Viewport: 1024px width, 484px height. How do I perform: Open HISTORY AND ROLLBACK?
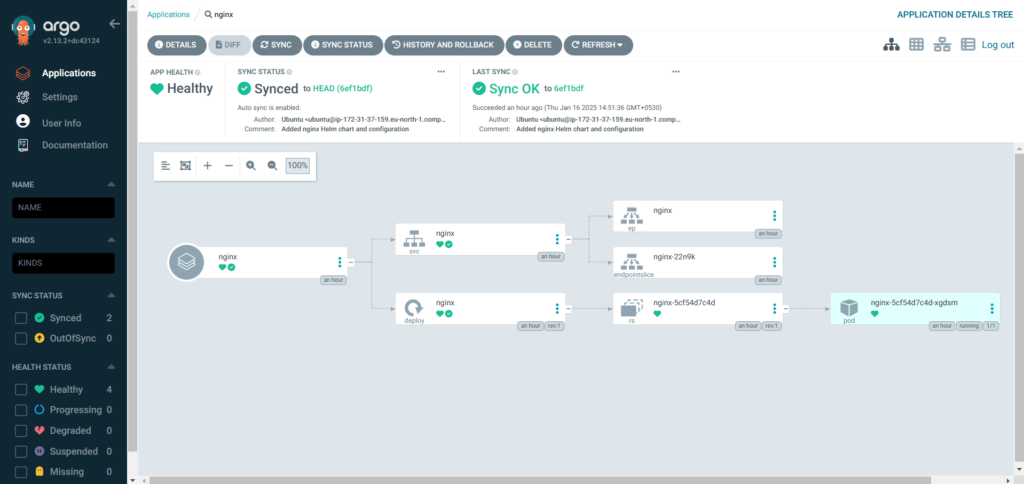(x=444, y=45)
